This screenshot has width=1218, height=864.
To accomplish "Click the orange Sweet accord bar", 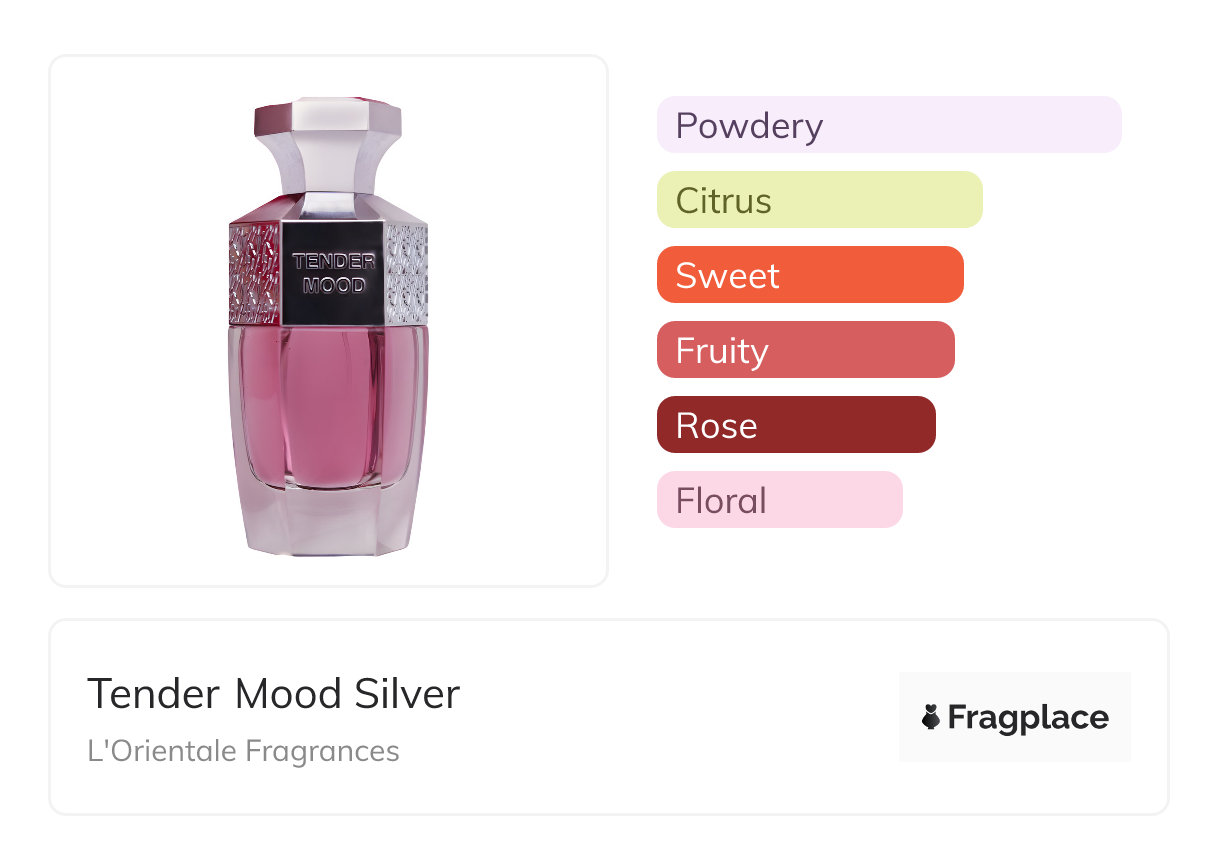I will pos(809,275).
